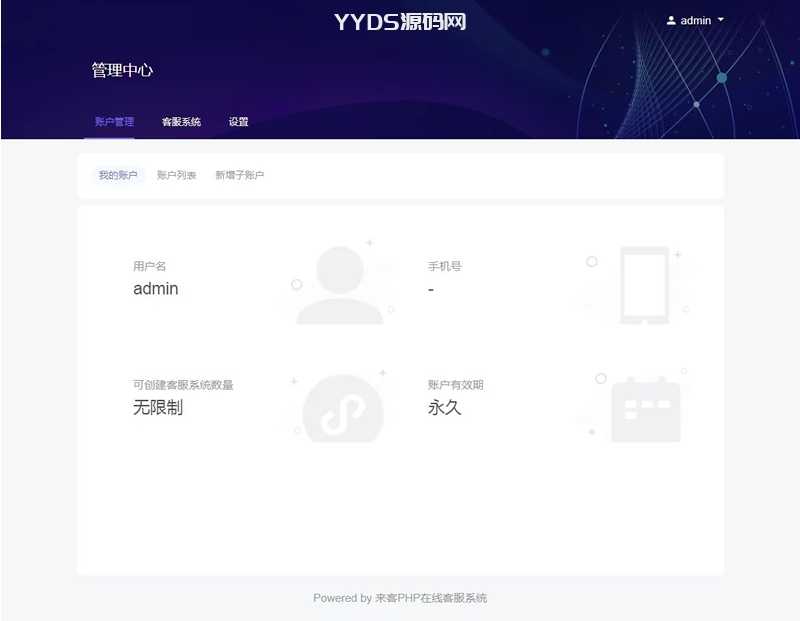Switch to the 账户管理 tab
Image resolution: width=800 pixels, height=621 pixels.
tap(114, 122)
